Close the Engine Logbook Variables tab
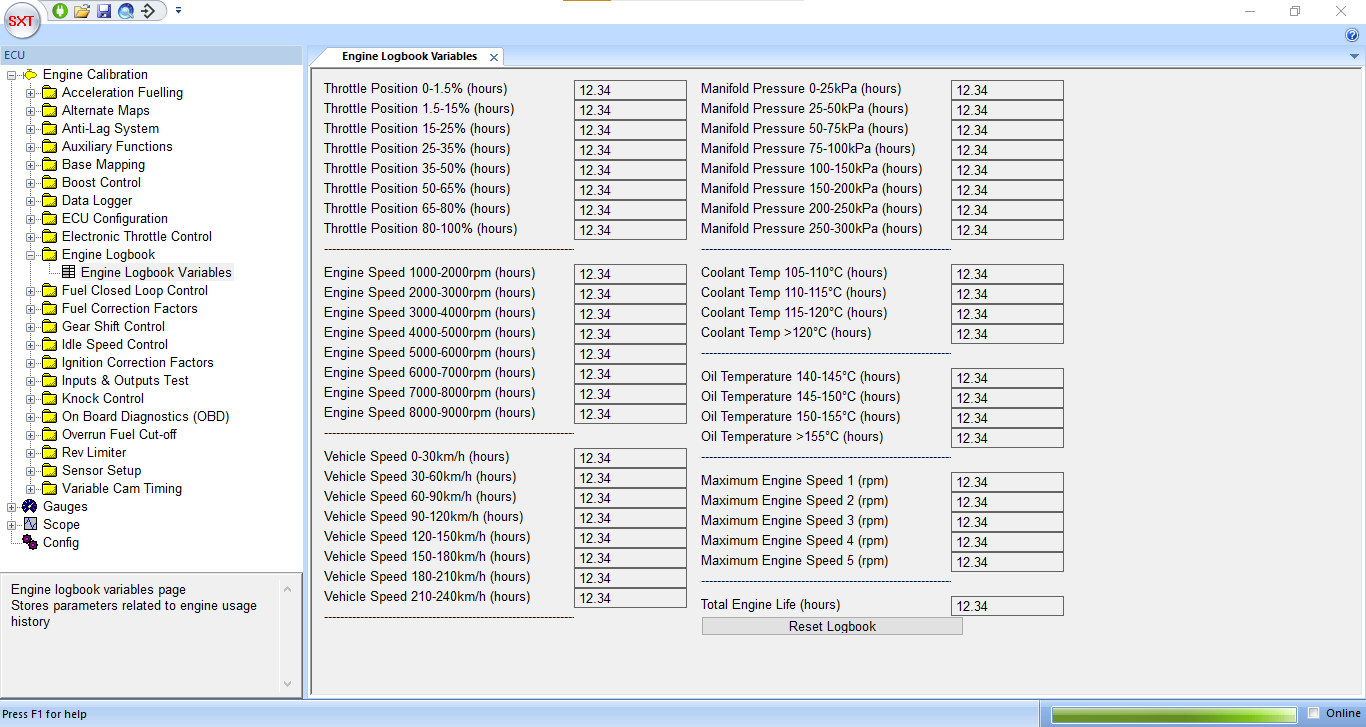This screenshot has height=727, width=1366. 494,58
